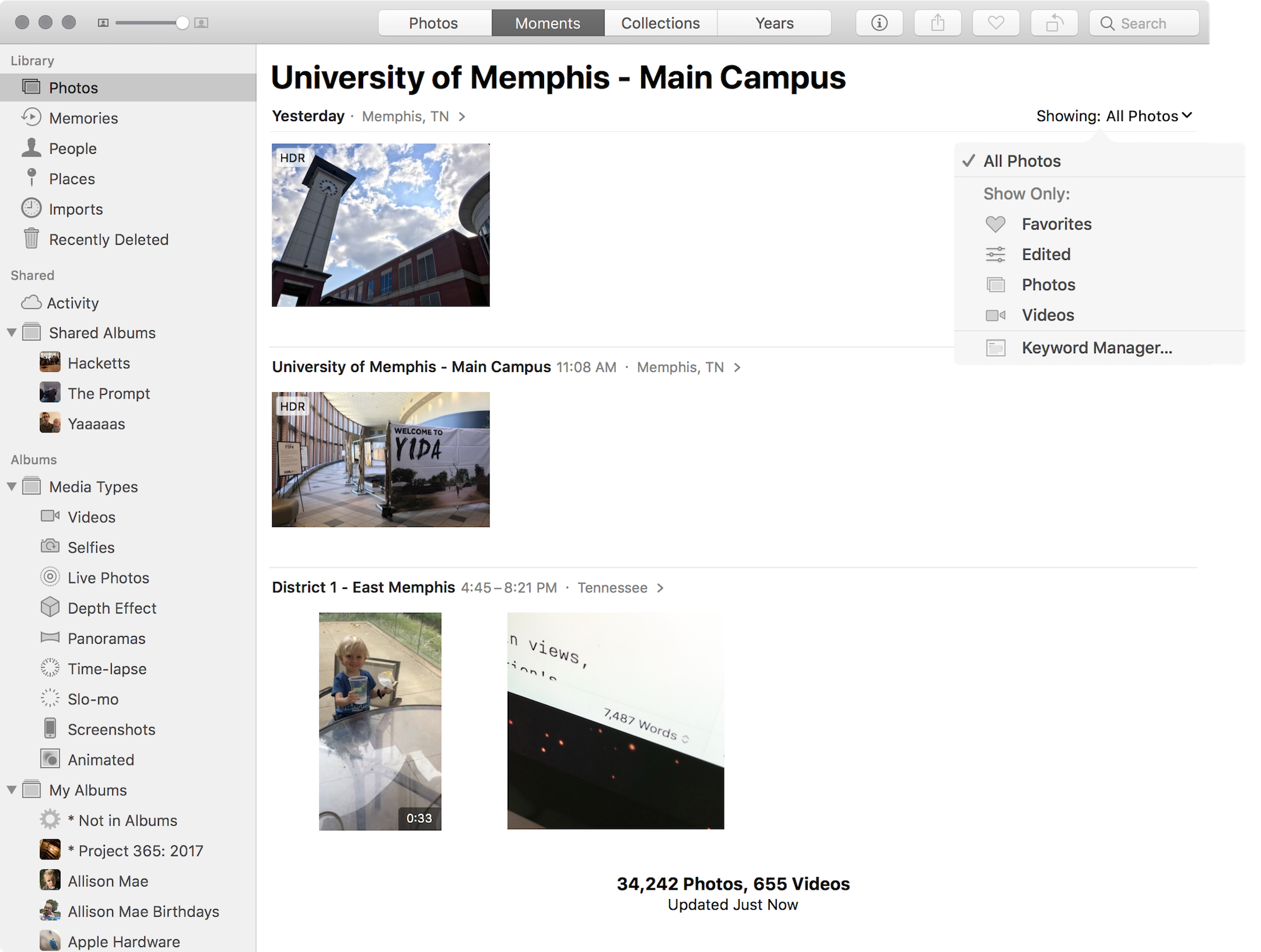Show only Photos in filter menu
This screenshot has height=952, width=1261.
pos(1100,284)
